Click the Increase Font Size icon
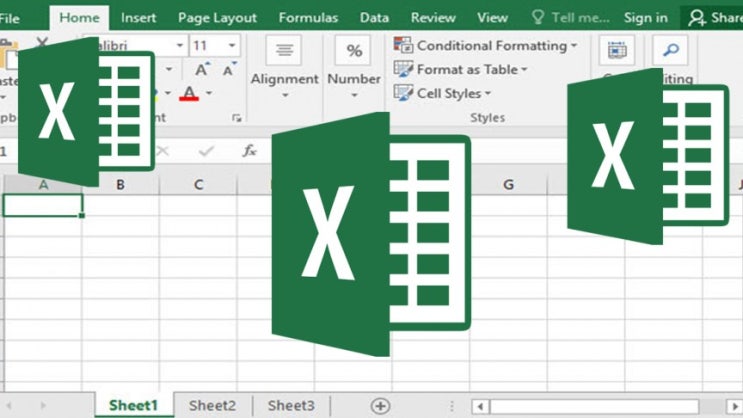Image resolution: width=743 pixels, height=418 pixels. (x=202, y=70)
